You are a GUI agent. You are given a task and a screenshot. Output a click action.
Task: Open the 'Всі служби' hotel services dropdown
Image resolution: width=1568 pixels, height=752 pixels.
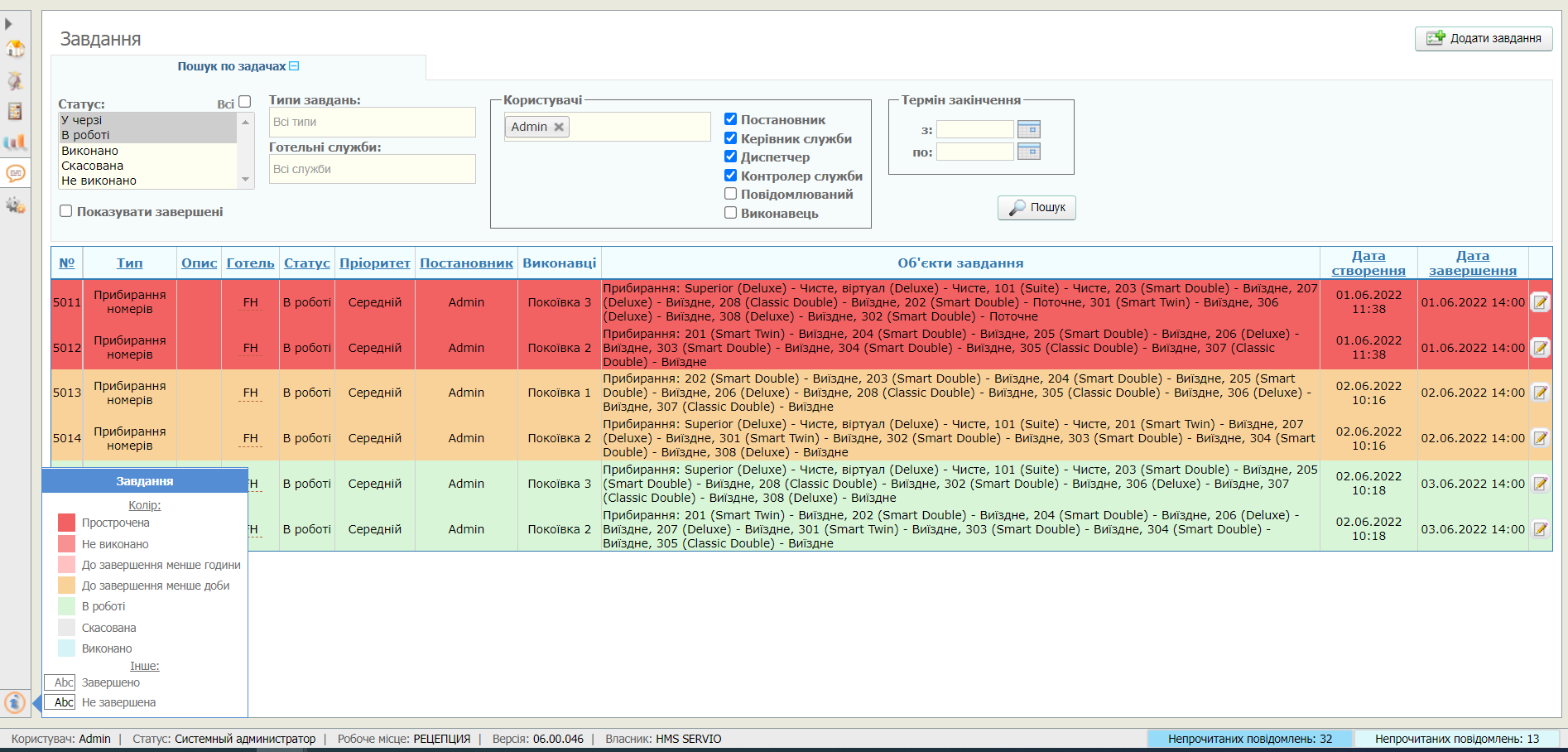(x=372, y=169)
